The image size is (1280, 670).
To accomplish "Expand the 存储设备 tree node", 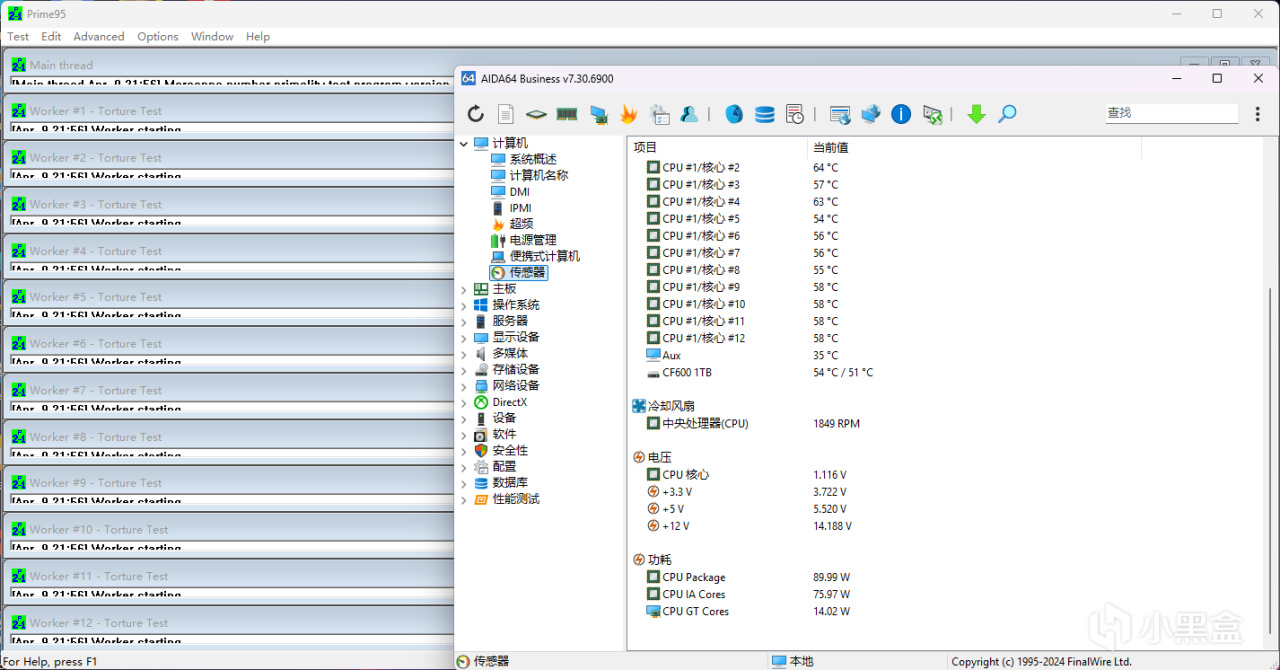I will [464, 371].
